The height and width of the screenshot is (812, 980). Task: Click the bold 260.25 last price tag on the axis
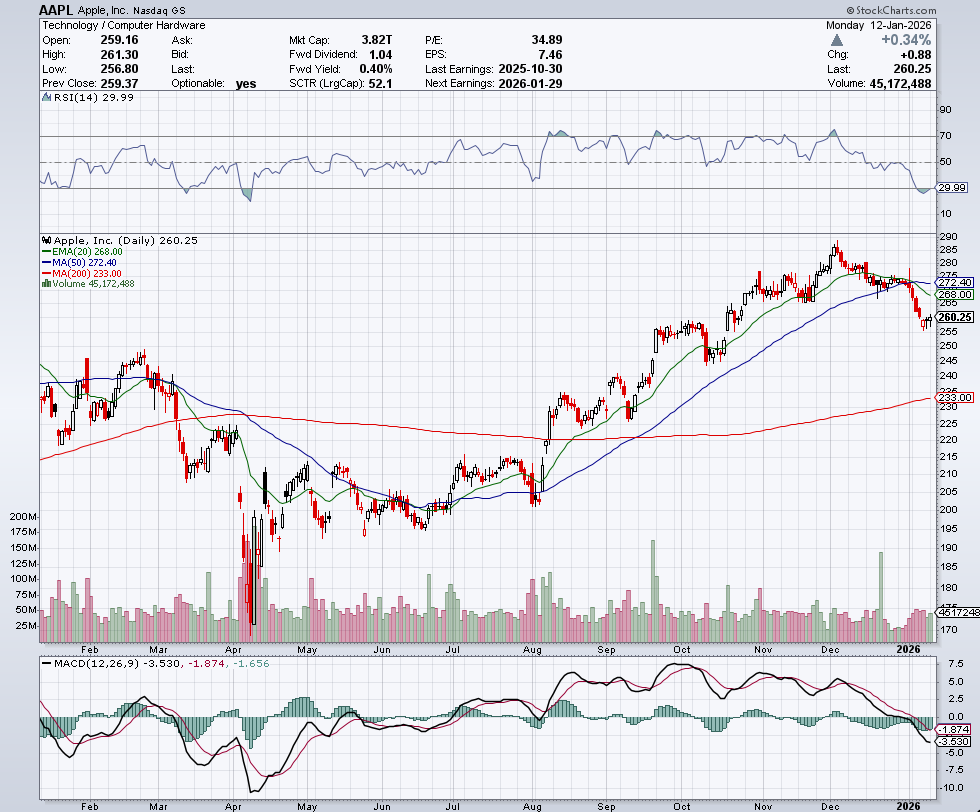[955, 318]
